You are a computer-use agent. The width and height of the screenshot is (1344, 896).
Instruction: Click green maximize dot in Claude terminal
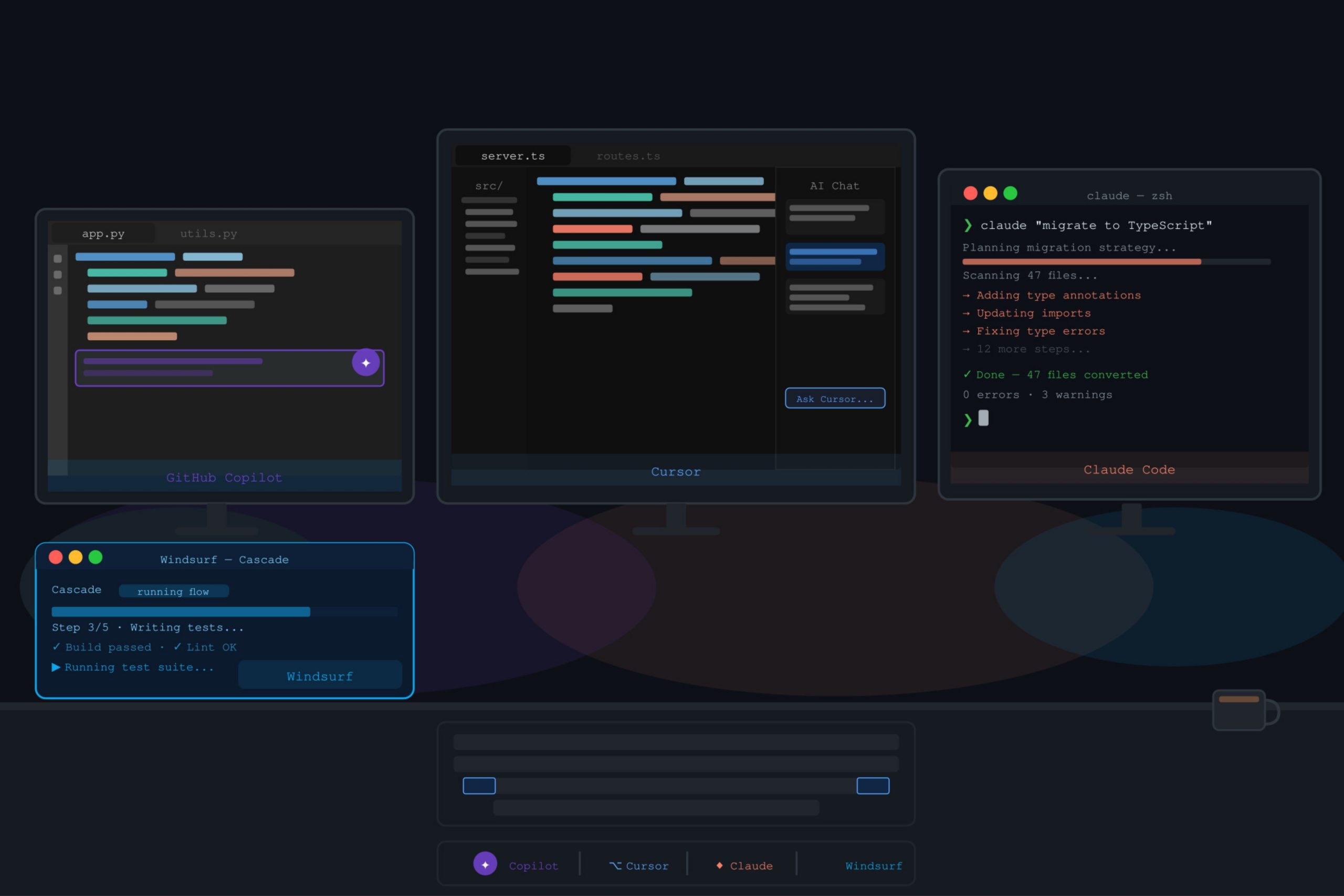pyautogui.click(x=1010, y=193)
